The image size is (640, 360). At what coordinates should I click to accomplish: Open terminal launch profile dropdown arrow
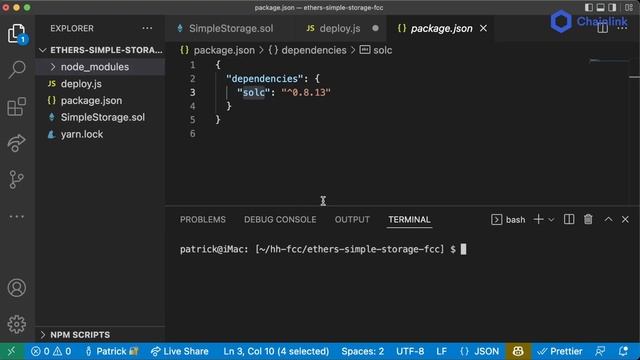click(x=551, y=220)
